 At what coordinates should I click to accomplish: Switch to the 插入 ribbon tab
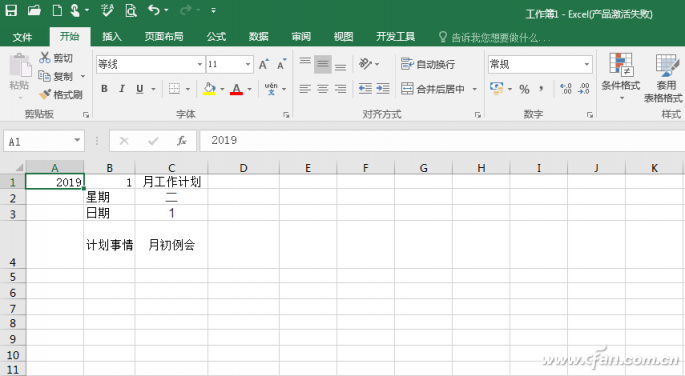[112, 37]
